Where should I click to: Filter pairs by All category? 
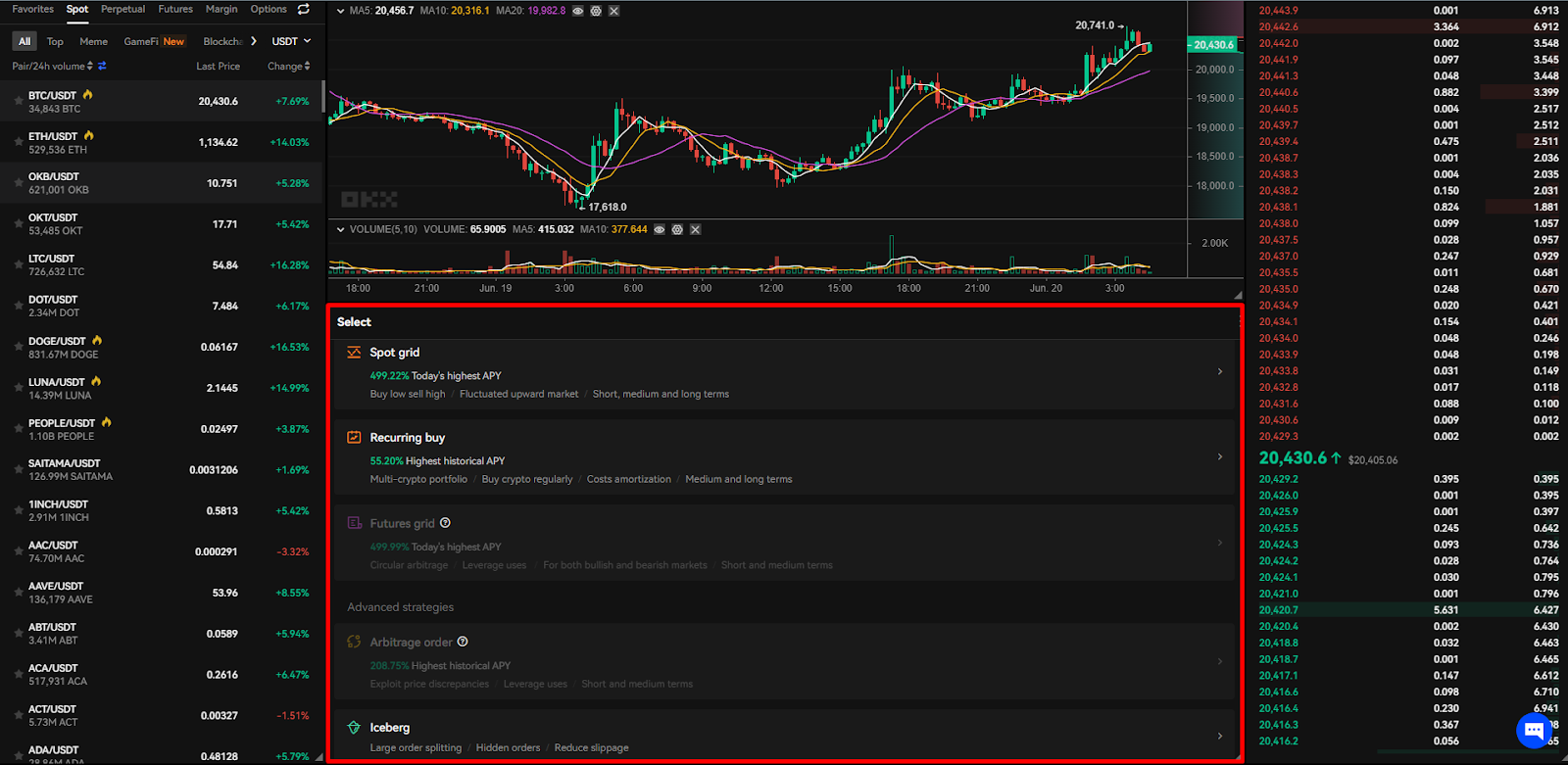pos(24,41)
